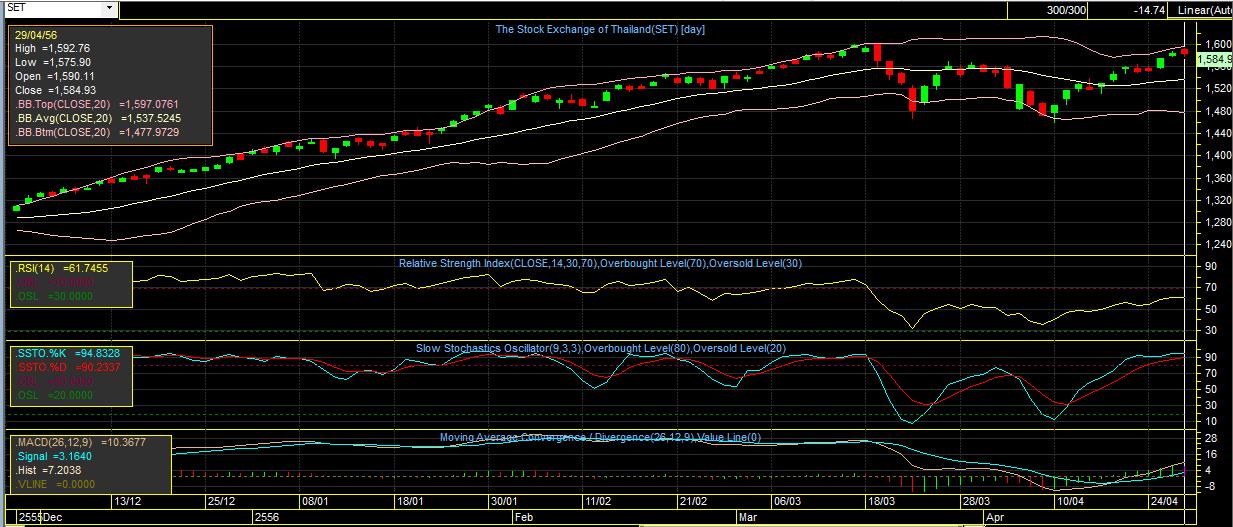This screenshot has width=1233, height=527.
Task: Click the Slow Stochastics Oscillator panel title
Action: [x=600, y=348]
